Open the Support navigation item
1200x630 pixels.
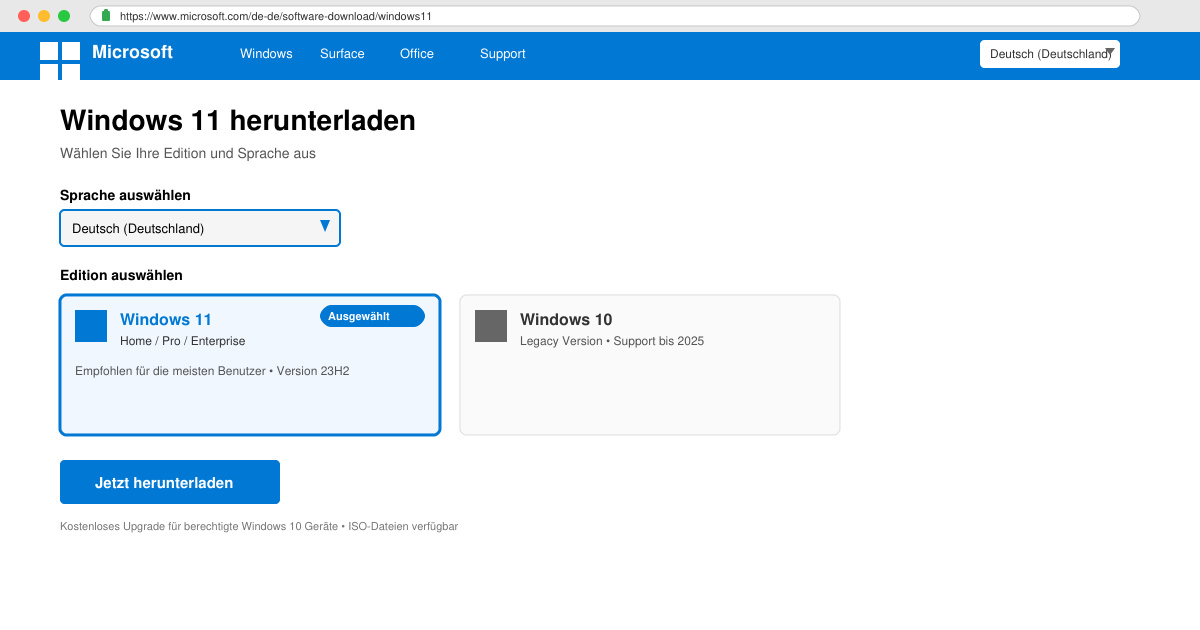point(502,54)
